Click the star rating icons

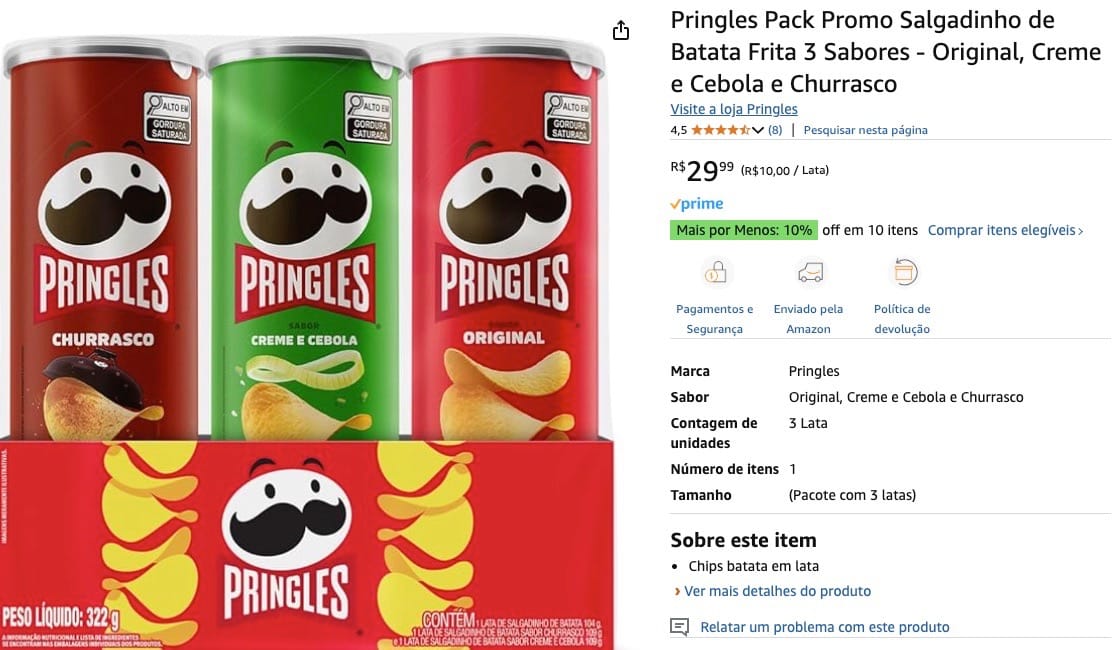tap(720, 130)
